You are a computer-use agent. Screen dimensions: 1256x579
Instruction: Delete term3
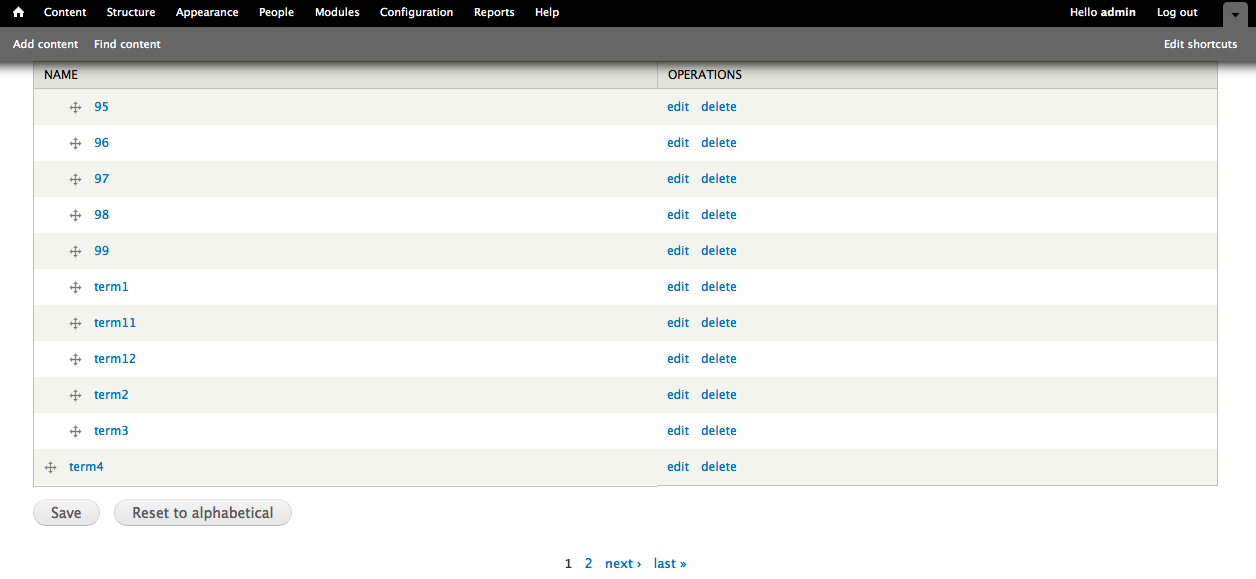point(719,431)
